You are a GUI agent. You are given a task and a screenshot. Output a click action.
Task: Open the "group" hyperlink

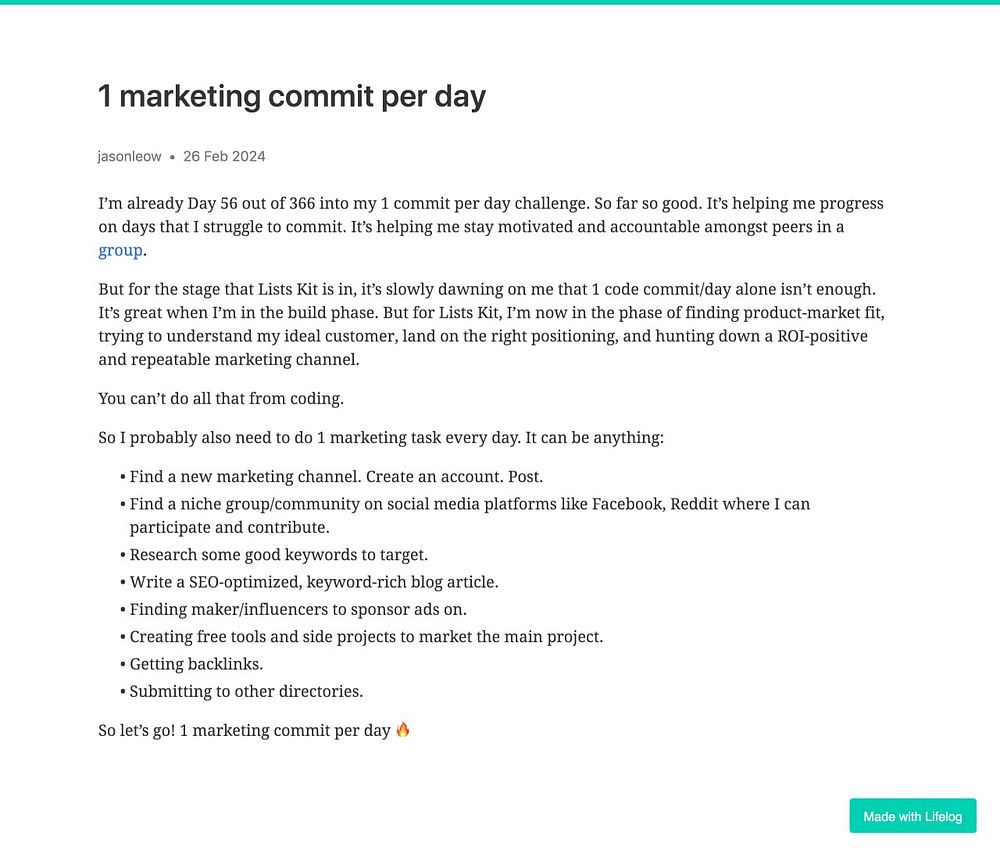pyautogui.click(x=120, y=250)
